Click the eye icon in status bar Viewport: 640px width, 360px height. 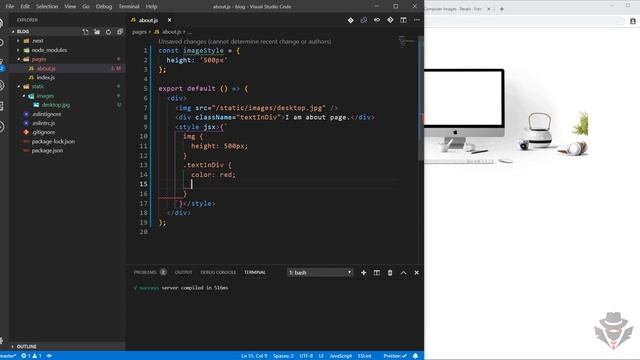49,356
